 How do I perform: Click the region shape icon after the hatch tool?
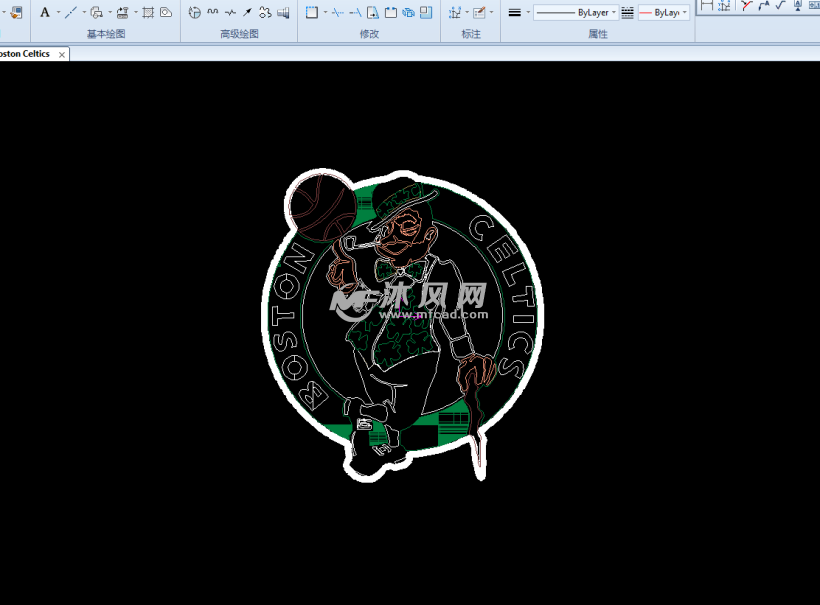point(166,12)
